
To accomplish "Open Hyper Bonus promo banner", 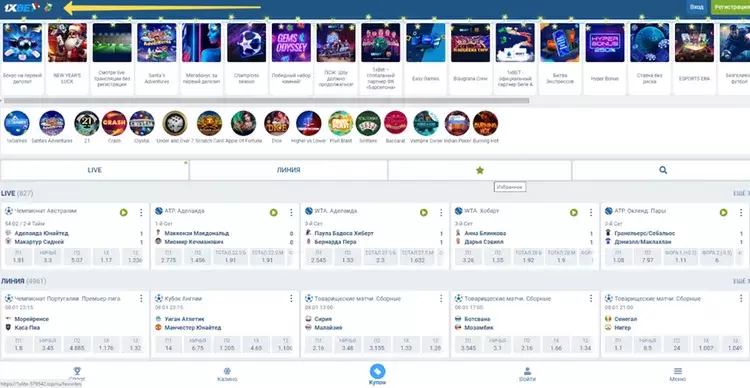I will (605, 58).
